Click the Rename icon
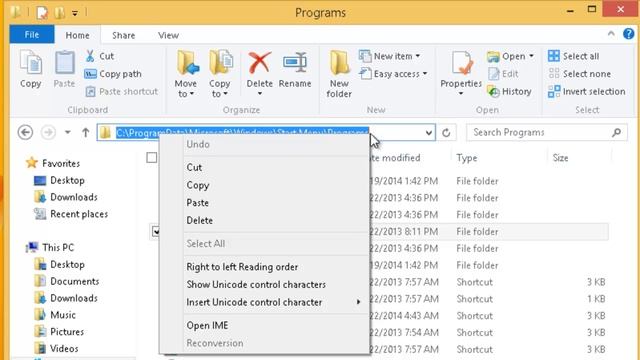This screenshot has height=360, width=640. click(295, 63)
